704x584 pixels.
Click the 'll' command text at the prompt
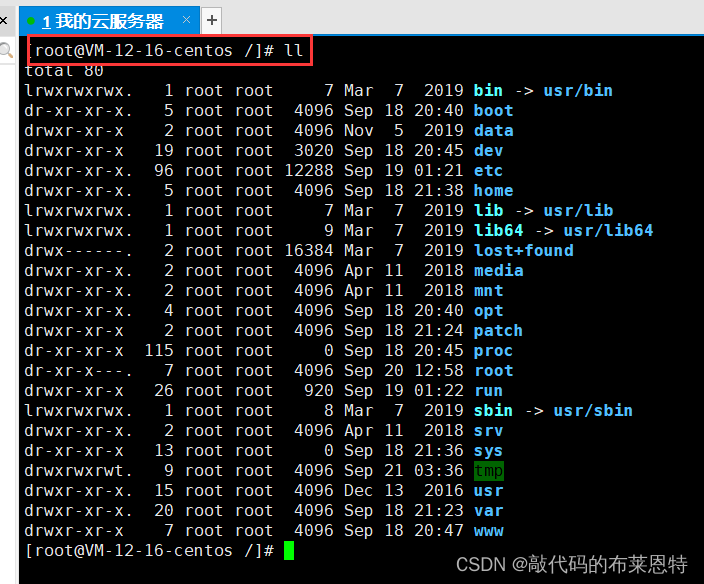pyautogui.click(x=294, y=50)
